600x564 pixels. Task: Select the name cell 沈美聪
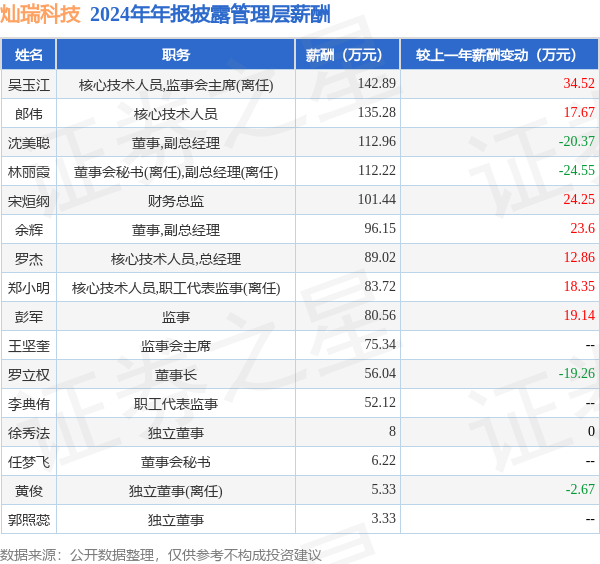[x=29, y=143]
